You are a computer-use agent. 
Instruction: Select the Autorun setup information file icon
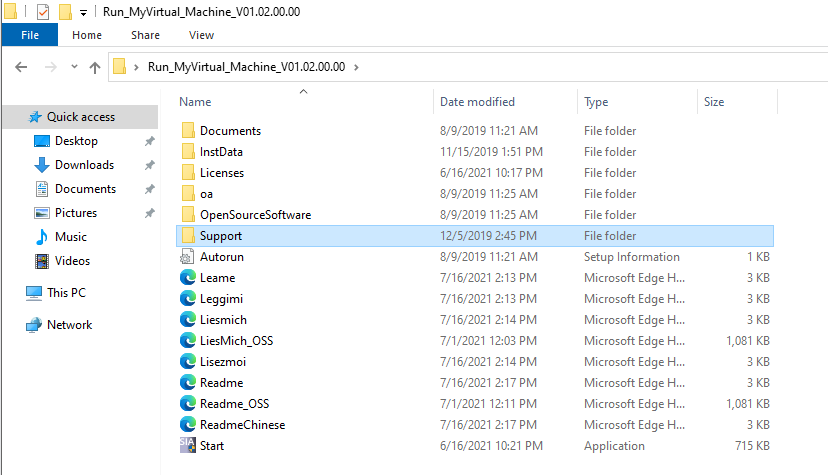(x=187, y=257)
